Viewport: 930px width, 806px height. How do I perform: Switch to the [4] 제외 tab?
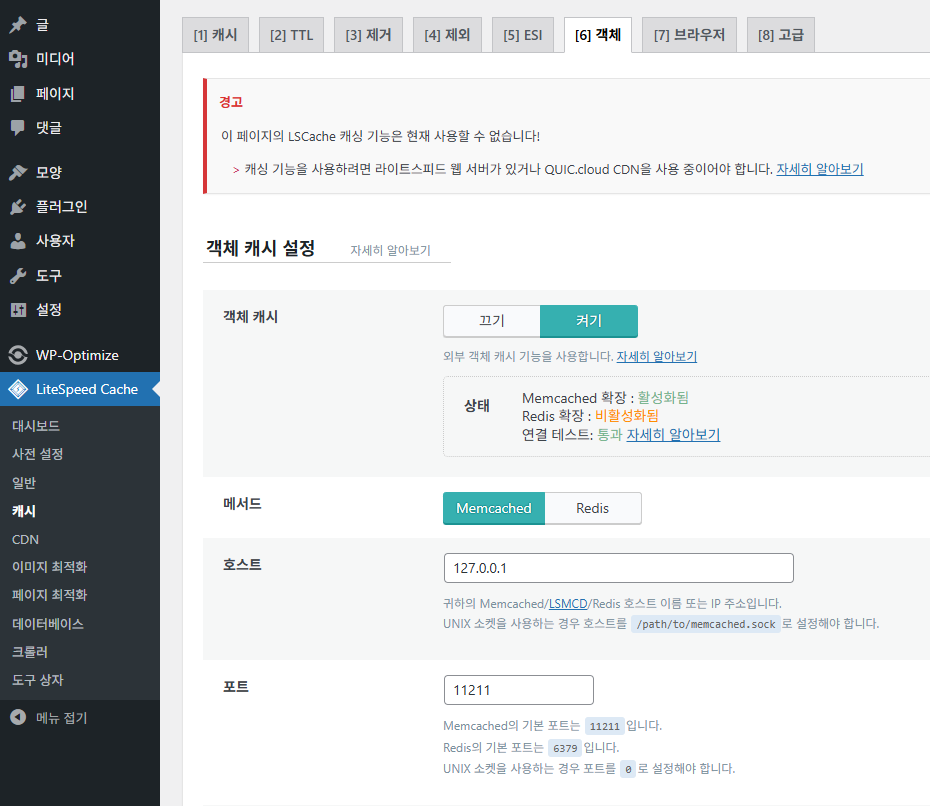[447, 35]
